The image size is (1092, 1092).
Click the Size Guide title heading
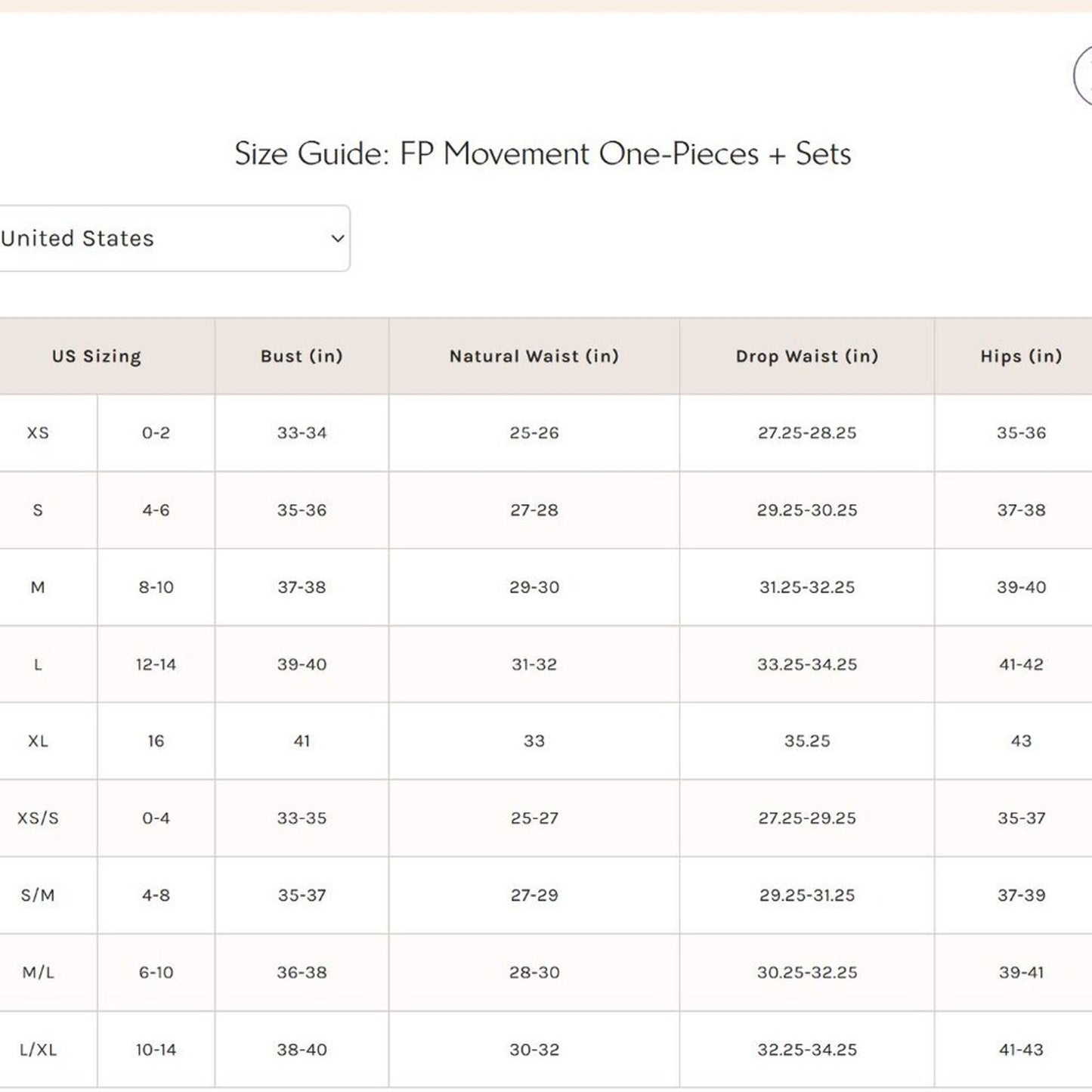tap(542, 154)
